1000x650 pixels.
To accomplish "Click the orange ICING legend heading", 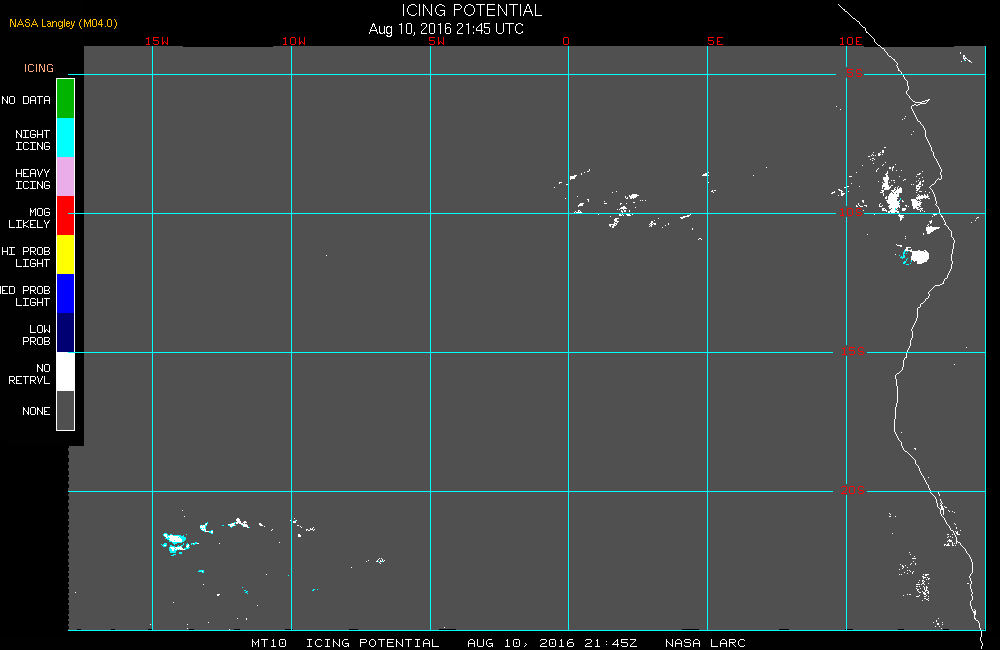I will point(39,68).
